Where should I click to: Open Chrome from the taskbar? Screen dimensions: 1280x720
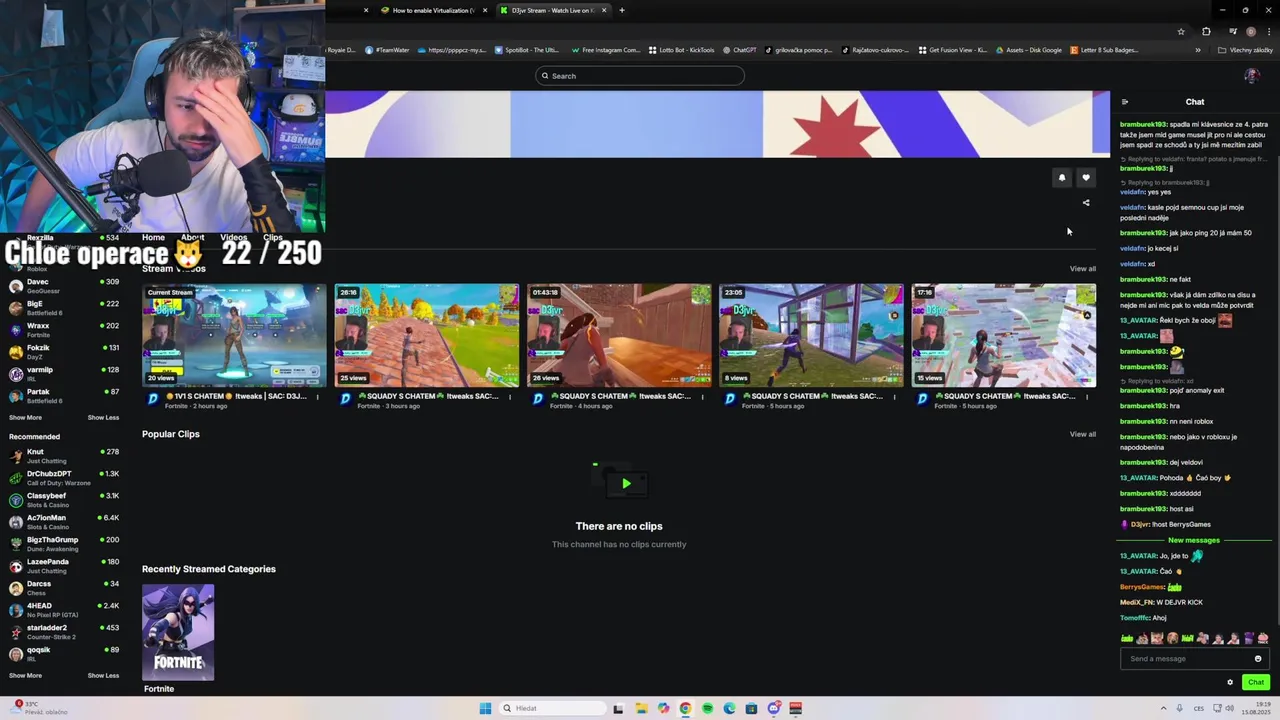(x=685, y=708)
